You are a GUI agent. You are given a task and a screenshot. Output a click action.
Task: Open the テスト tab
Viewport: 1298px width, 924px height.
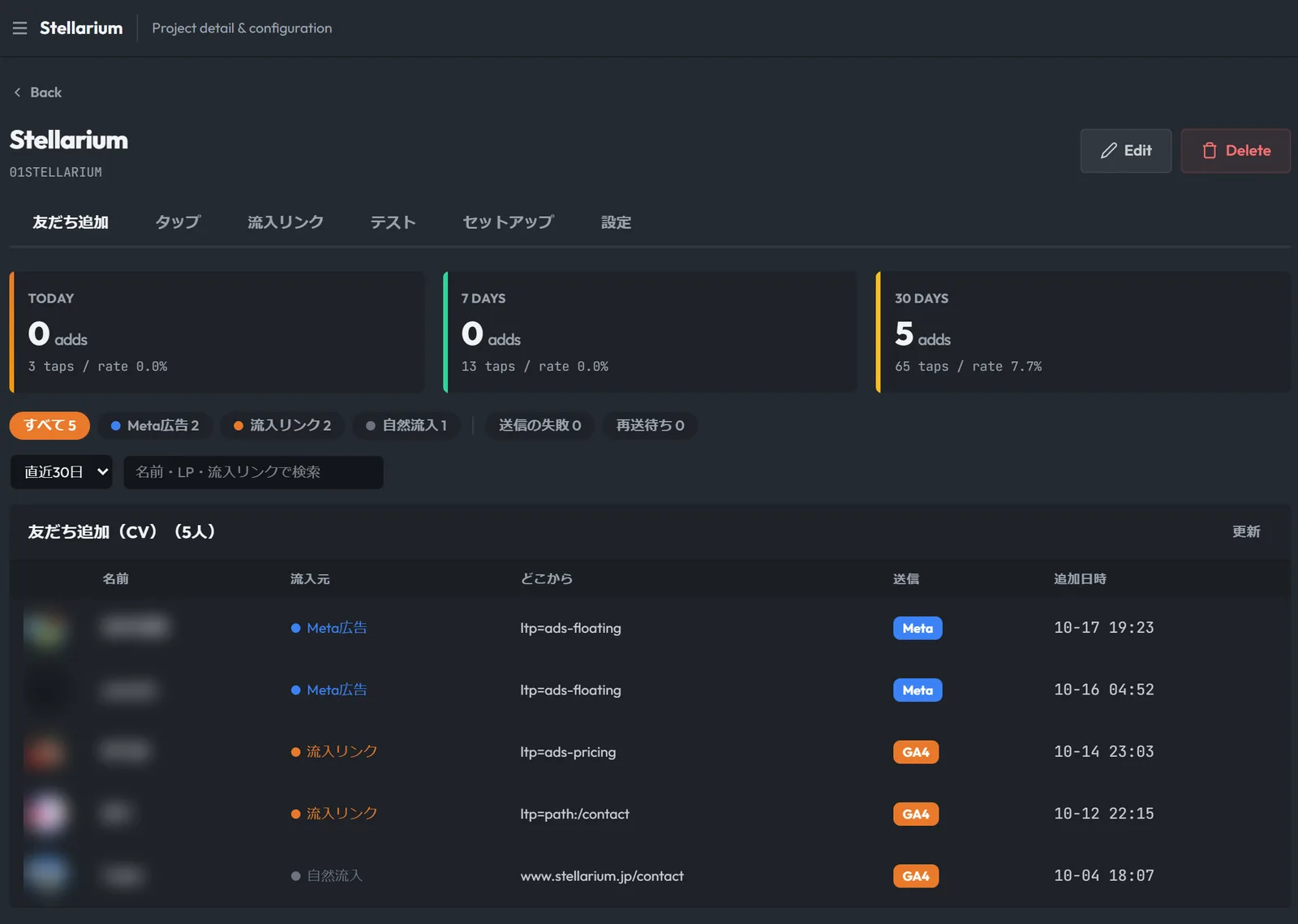tap(393, 222)
